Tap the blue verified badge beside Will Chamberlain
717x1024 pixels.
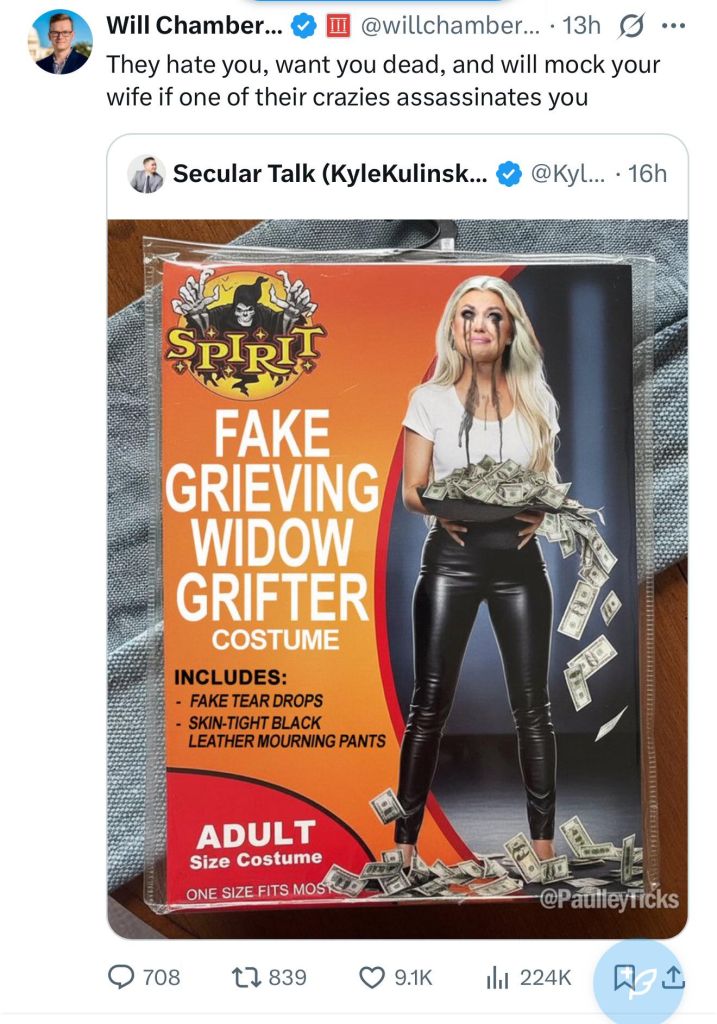(x=303, y=27)
